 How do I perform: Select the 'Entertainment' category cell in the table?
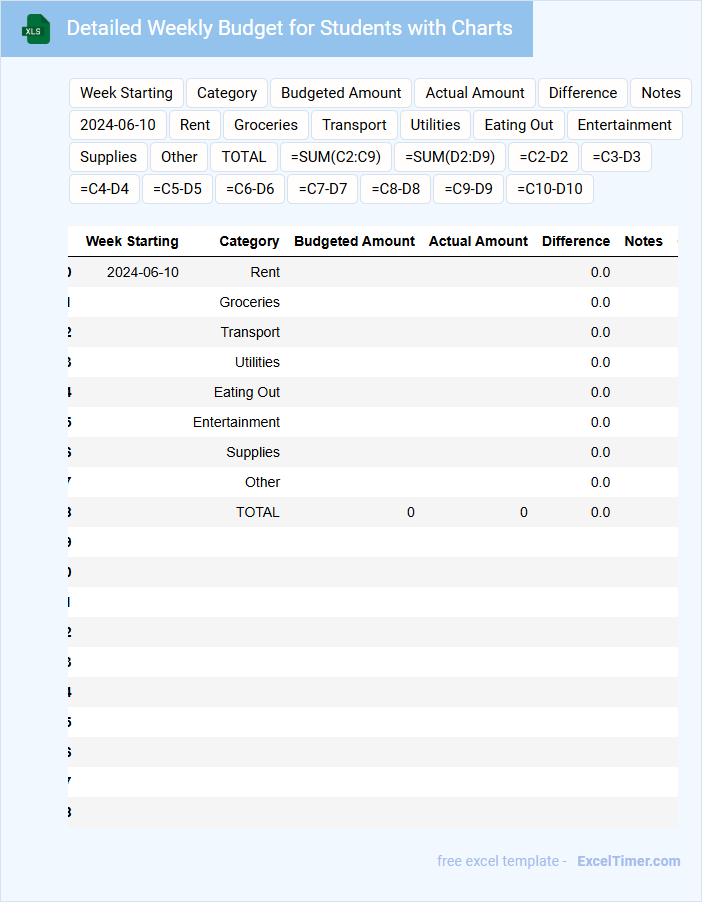coord(236,422)
